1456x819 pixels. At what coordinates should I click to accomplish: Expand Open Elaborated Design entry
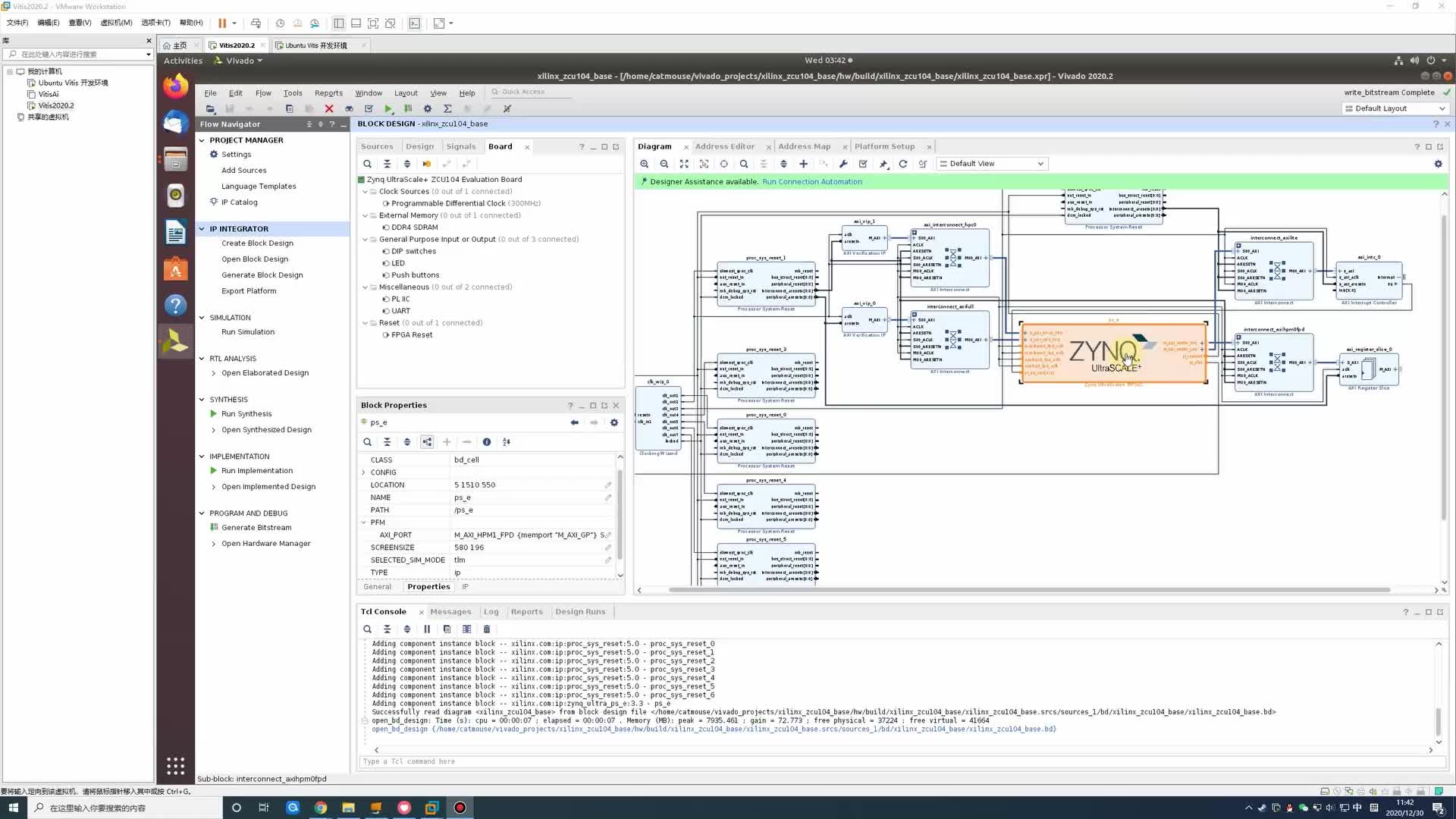coord(213,373)
